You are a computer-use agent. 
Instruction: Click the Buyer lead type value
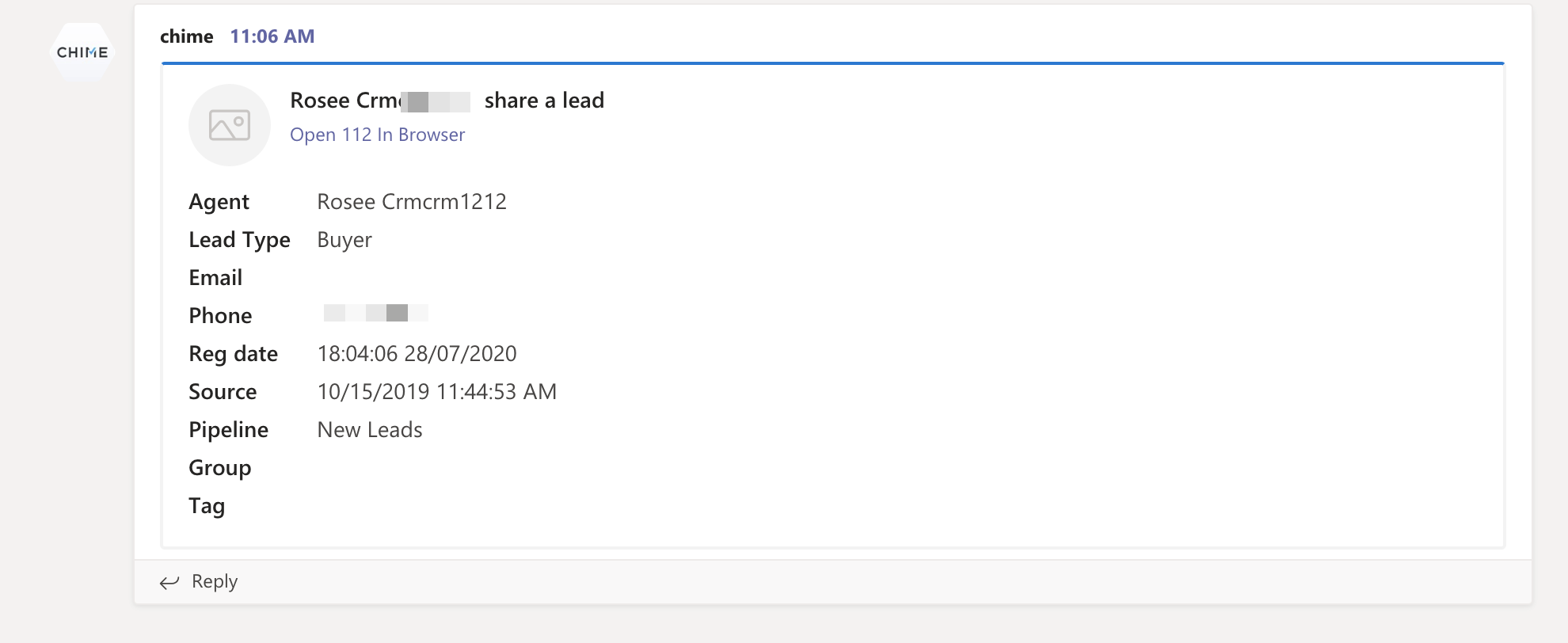(344, 240)
